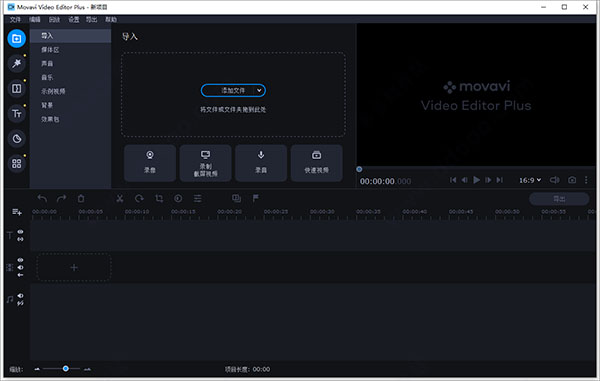This screenshot has height=381, width=600.
Task: Open the add files dropdown arrow
Action: pos(259,91)
